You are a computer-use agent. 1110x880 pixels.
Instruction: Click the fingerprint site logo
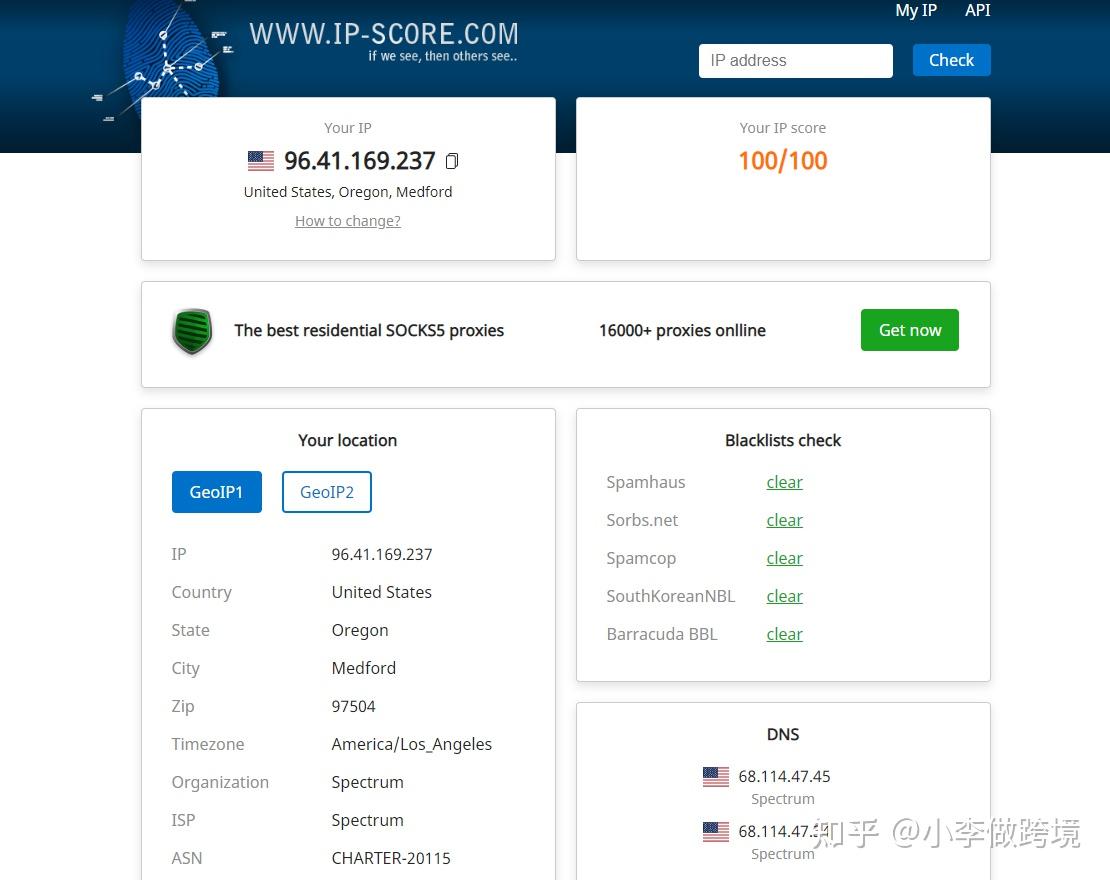[170, 57]
